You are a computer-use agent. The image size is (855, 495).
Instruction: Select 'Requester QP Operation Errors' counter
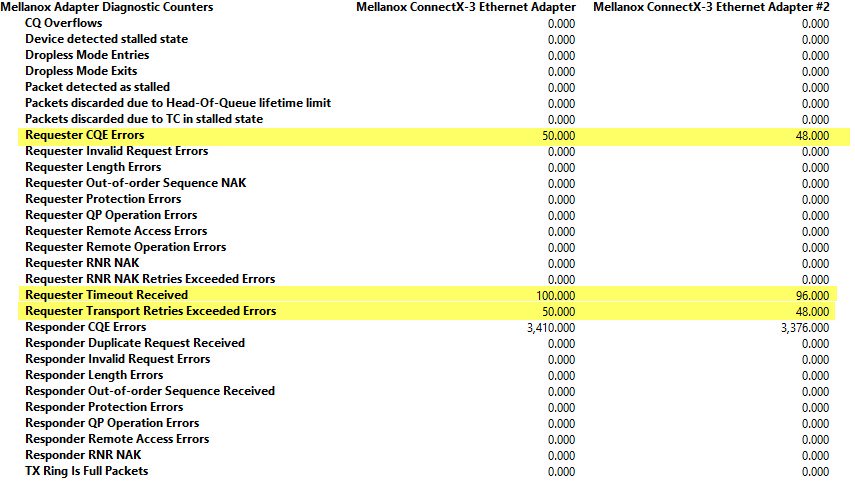pos(111,215)
